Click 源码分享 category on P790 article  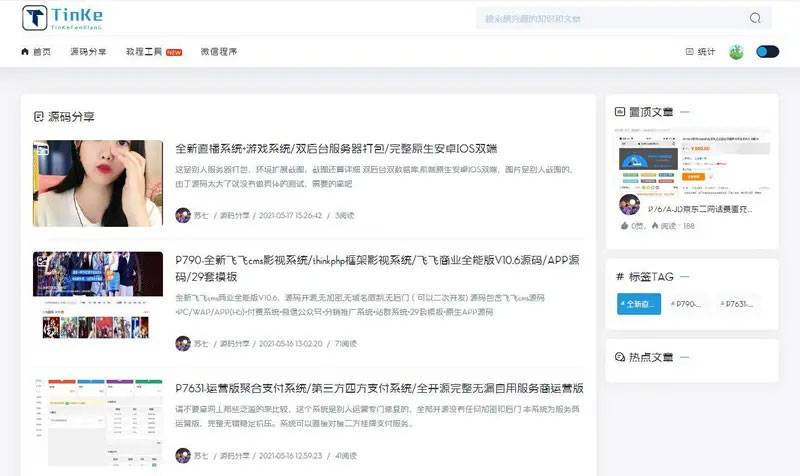235,343
